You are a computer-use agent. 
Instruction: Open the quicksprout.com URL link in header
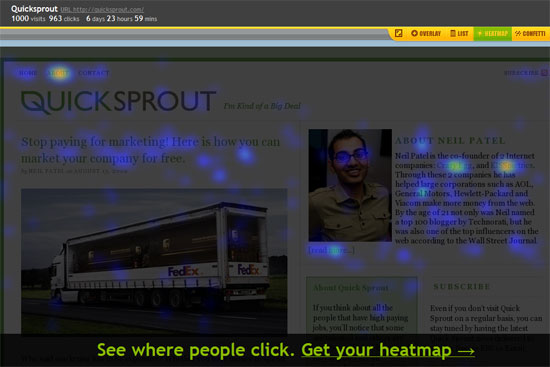click(x=102, y=10)
